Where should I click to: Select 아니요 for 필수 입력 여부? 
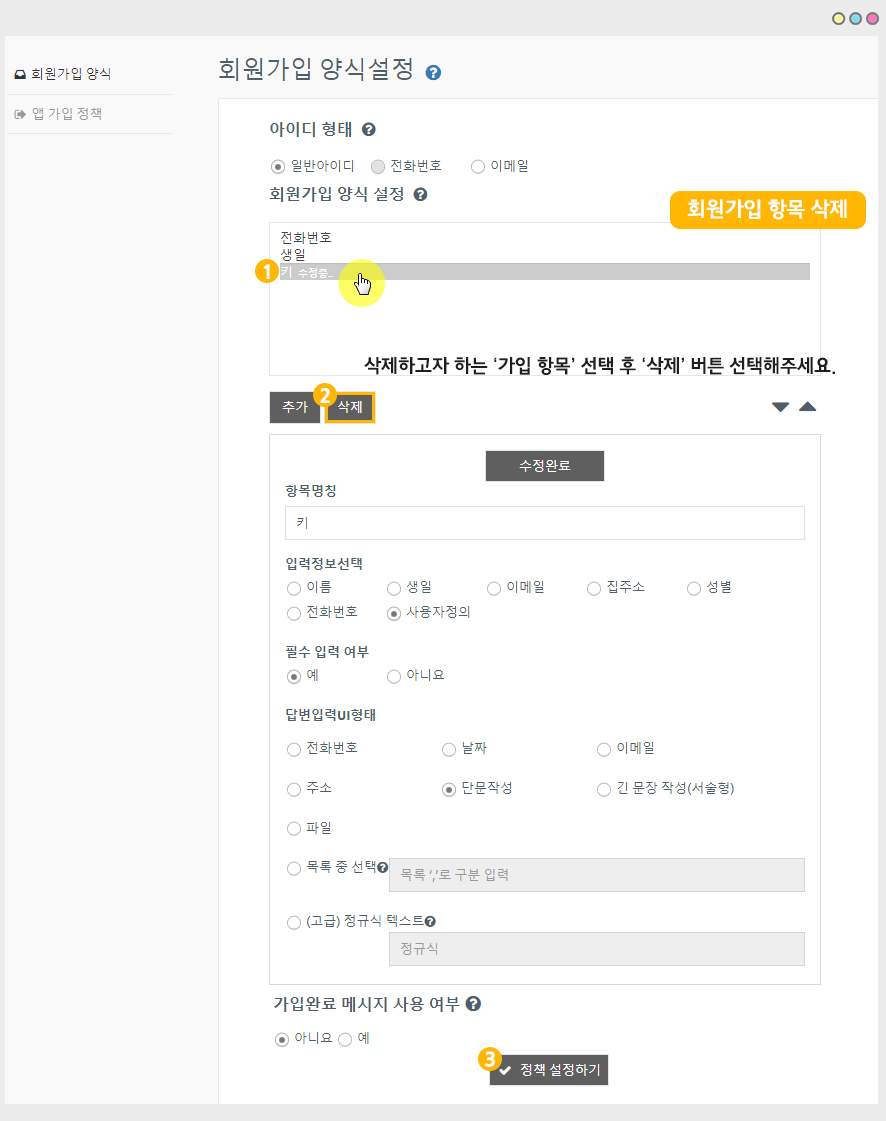coord(394,676)
